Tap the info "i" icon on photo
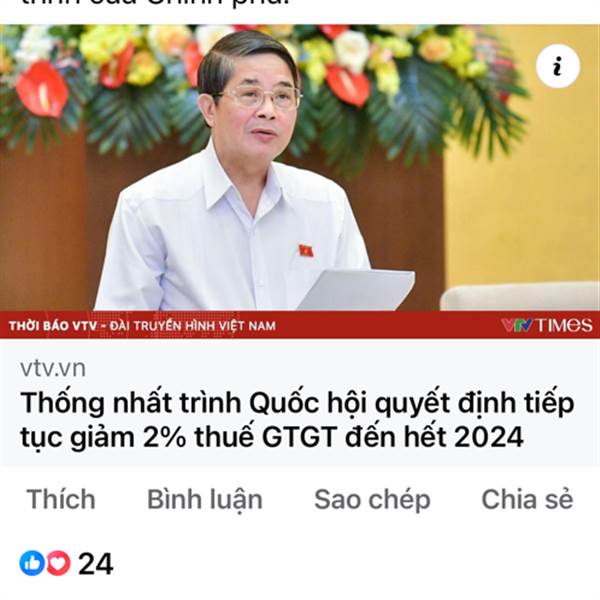This screenshot has width=600, height=600. pos(558,66)
